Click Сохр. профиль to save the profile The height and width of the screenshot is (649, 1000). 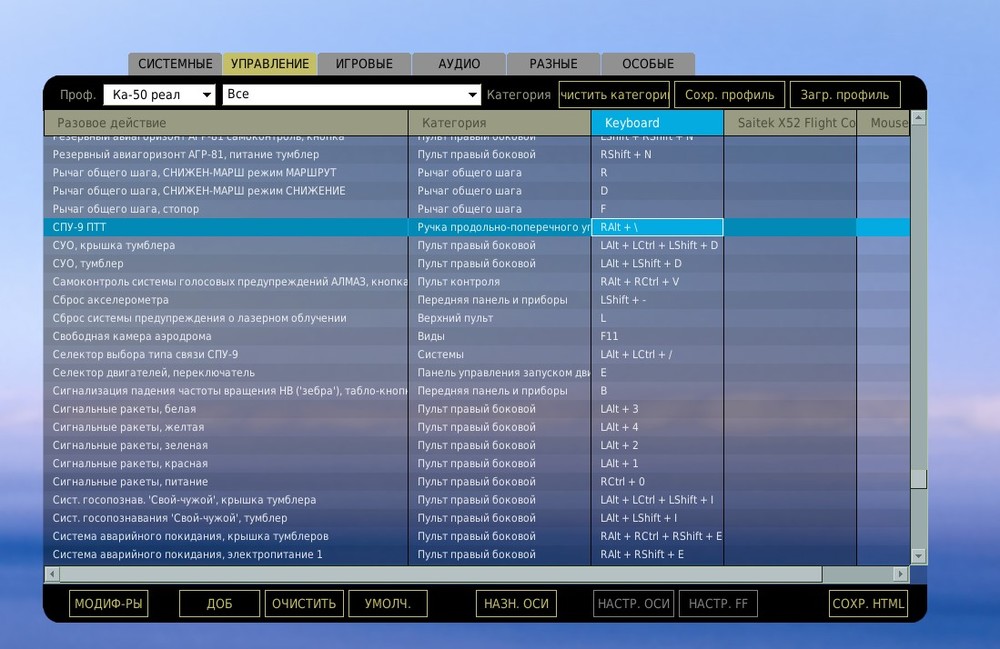730,93
